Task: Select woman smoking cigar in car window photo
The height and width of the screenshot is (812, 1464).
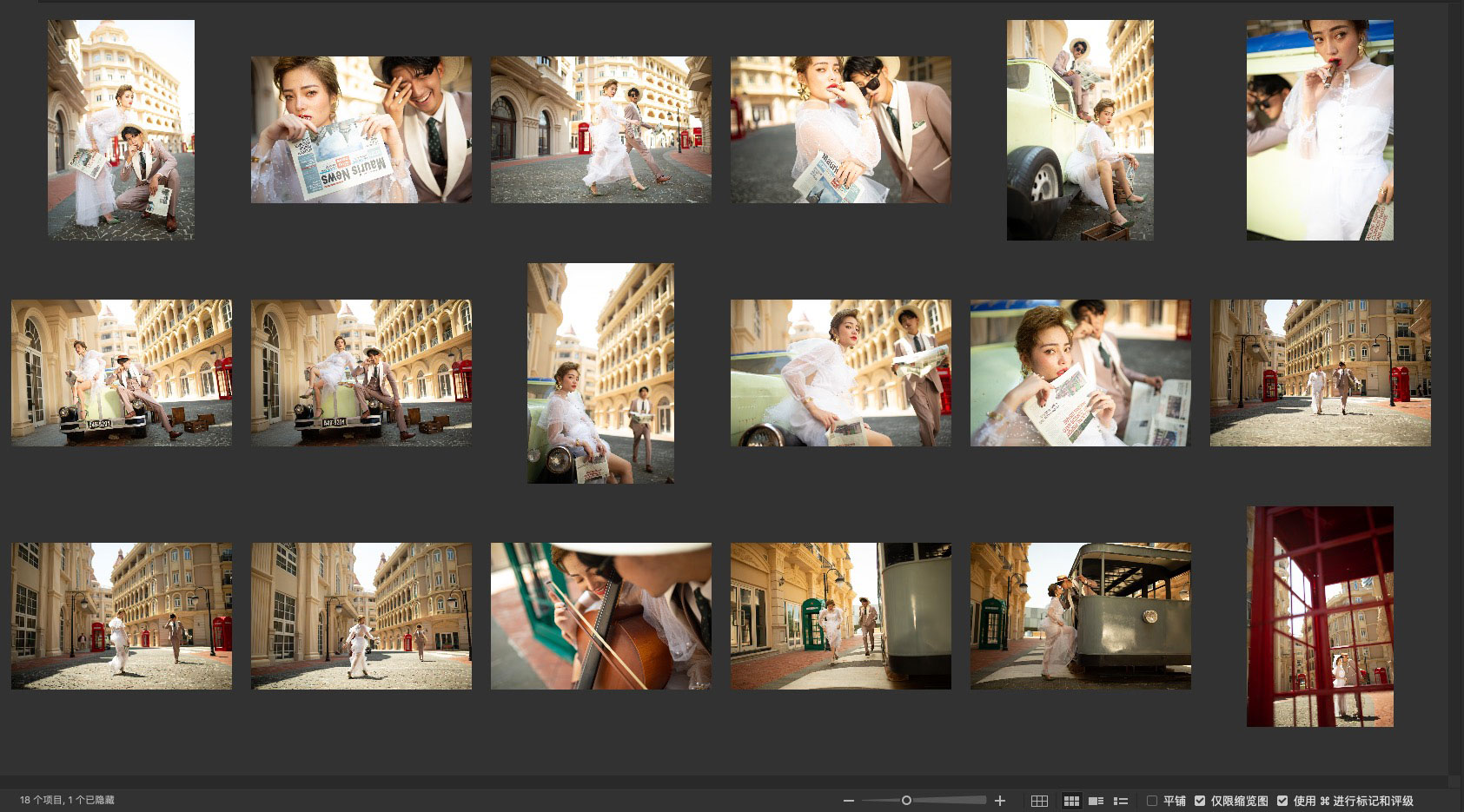Action: 1320,130
